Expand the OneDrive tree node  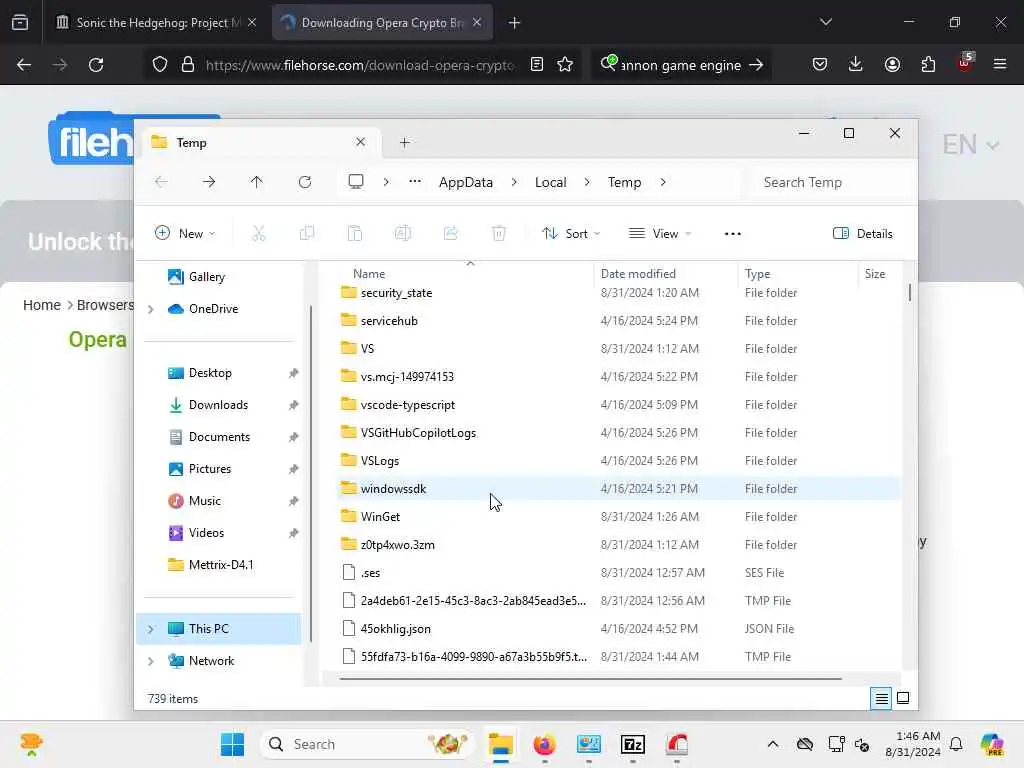tap(151, 309)
